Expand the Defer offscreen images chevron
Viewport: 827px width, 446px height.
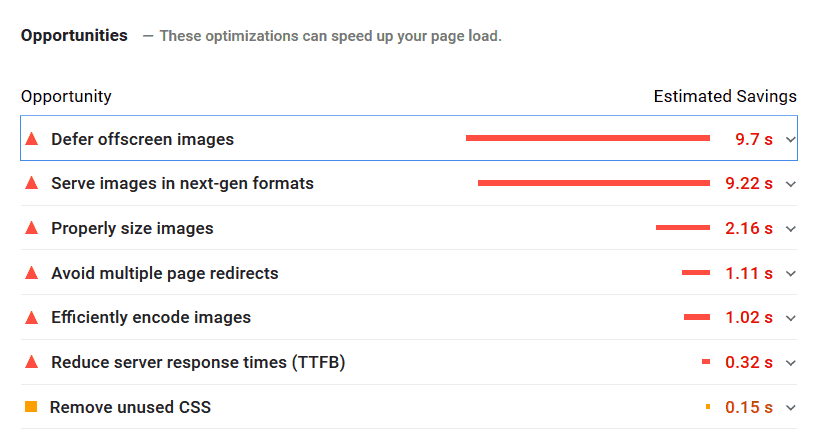click(790, 140)
